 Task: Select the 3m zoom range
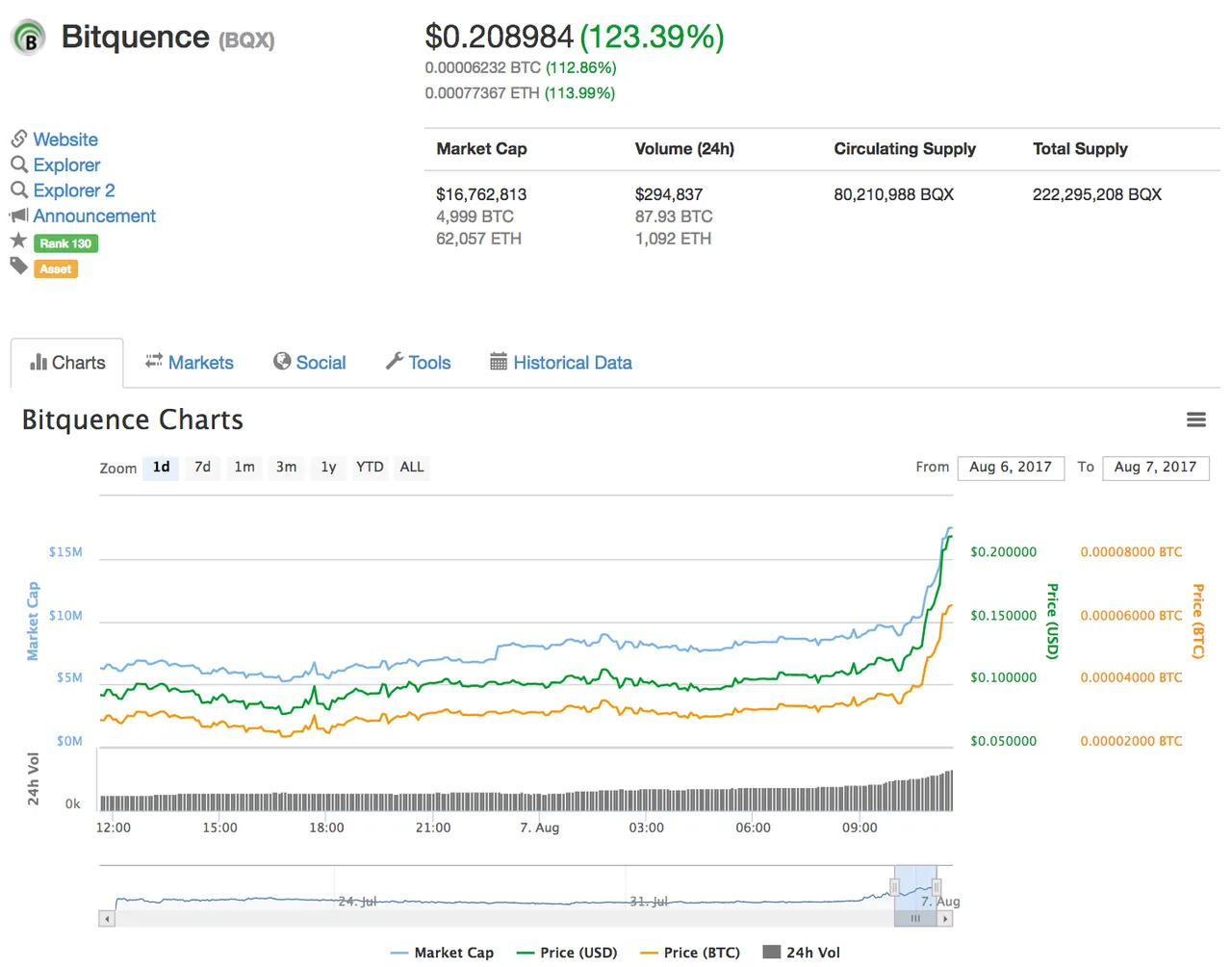pos(286,468)
